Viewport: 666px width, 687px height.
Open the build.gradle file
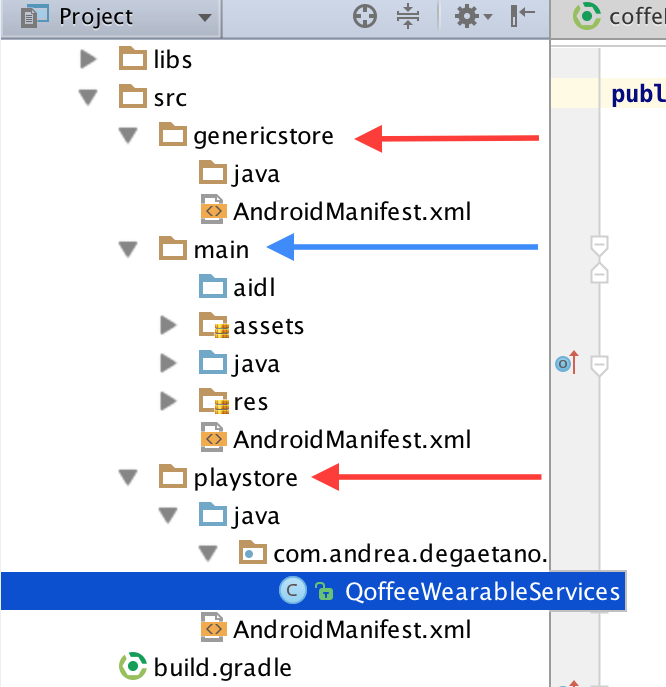coord(223,667)
